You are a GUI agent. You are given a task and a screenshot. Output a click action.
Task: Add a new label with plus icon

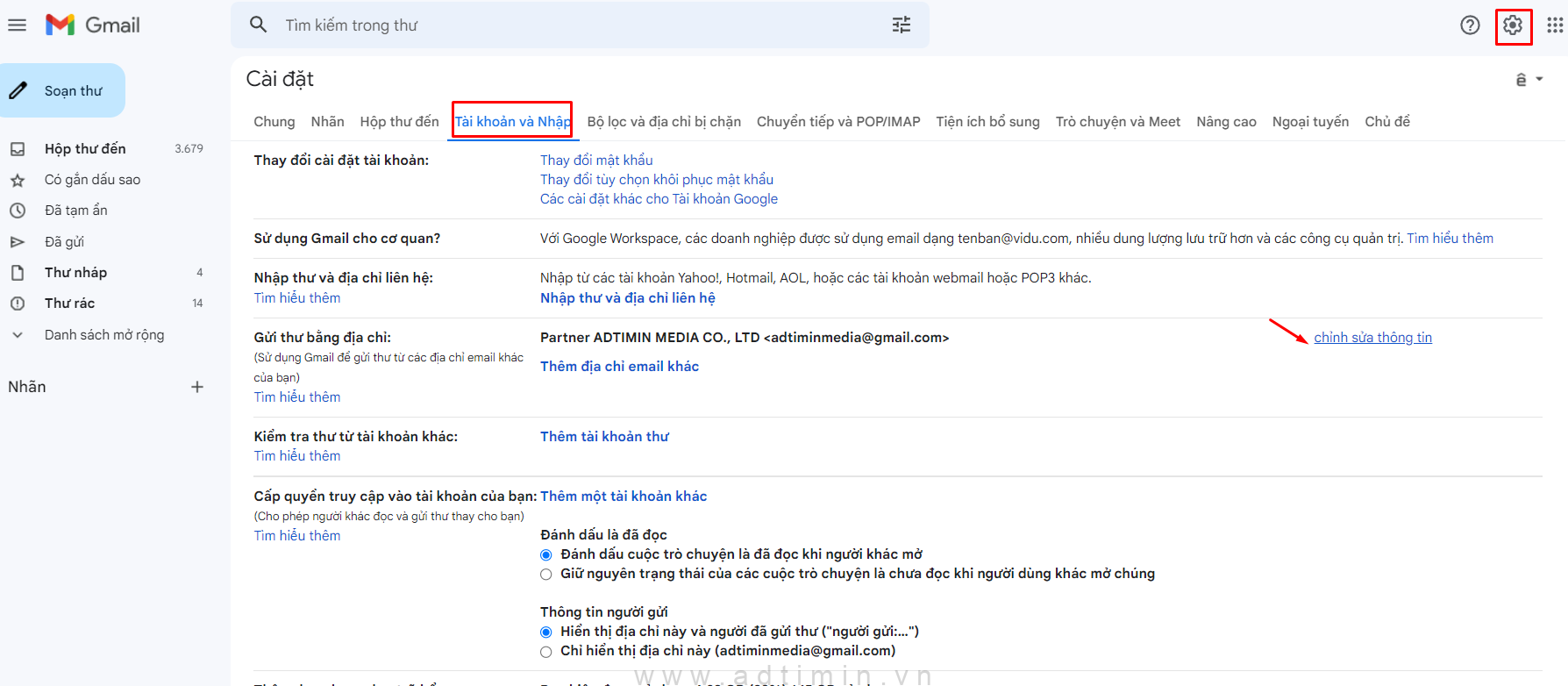(x=197, y=387)
